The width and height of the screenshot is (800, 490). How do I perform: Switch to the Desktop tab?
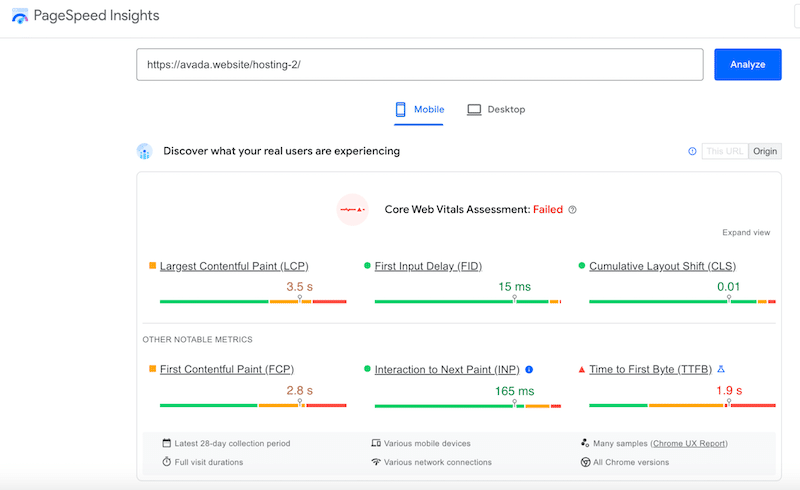[496, 109]
